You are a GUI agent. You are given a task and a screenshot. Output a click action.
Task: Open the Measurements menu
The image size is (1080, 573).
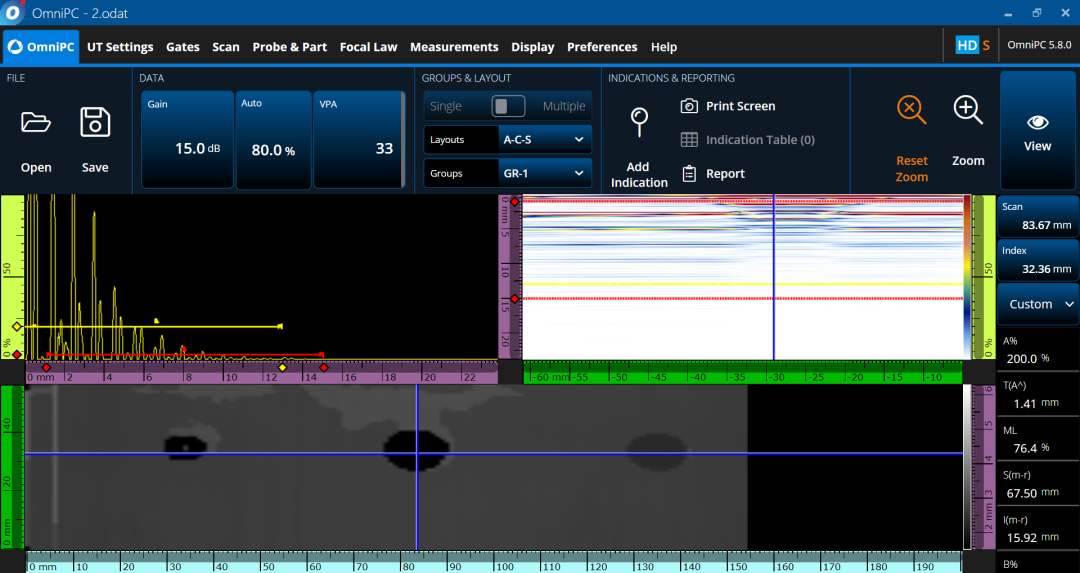coord(454,47)
